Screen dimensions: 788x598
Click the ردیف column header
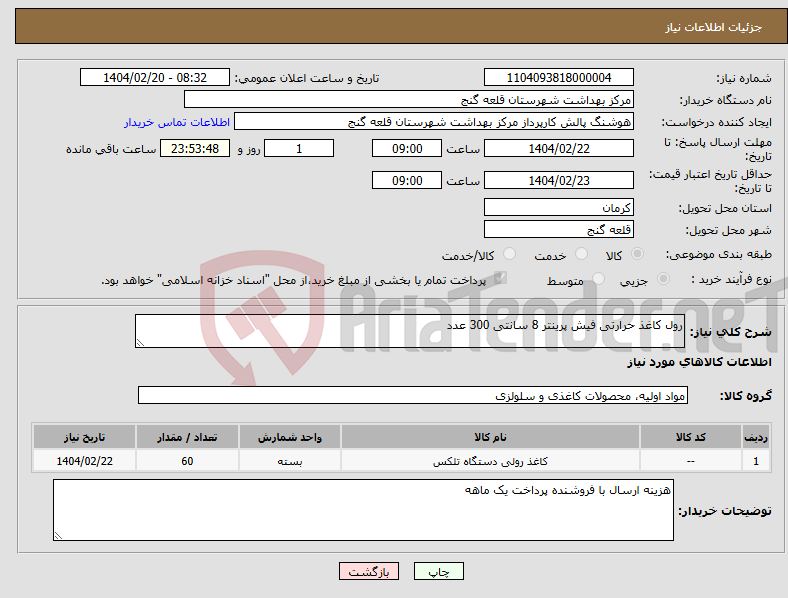coord(756,437)
